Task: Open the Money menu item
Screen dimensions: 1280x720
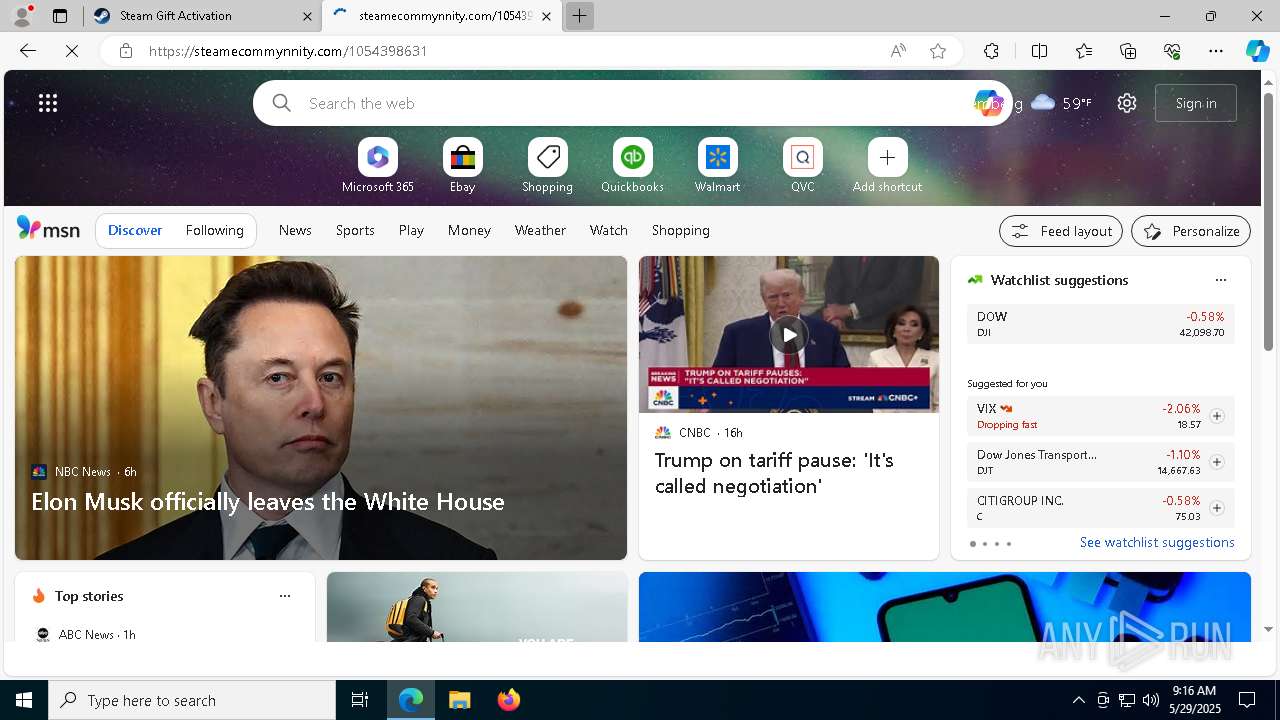Action: click(x=469, y=230)
